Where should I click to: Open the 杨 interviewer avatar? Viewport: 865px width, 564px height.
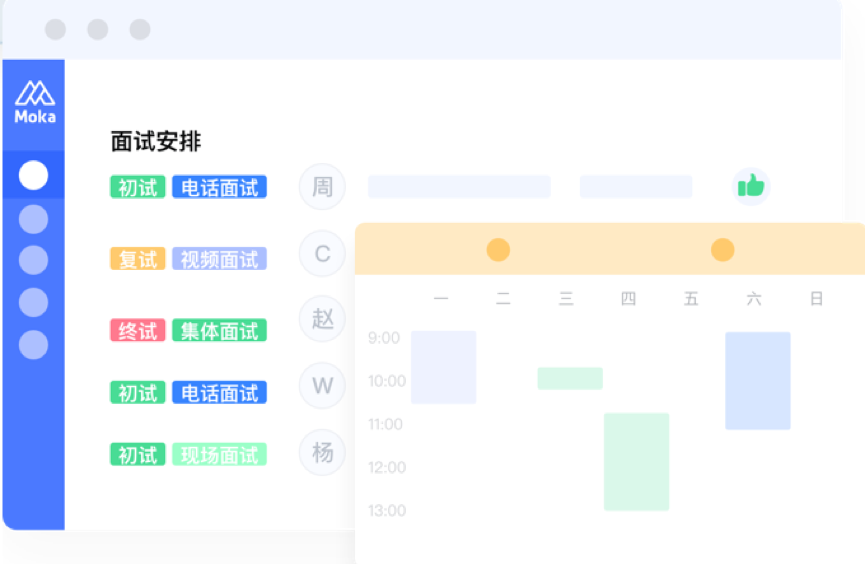coord(323,453)
